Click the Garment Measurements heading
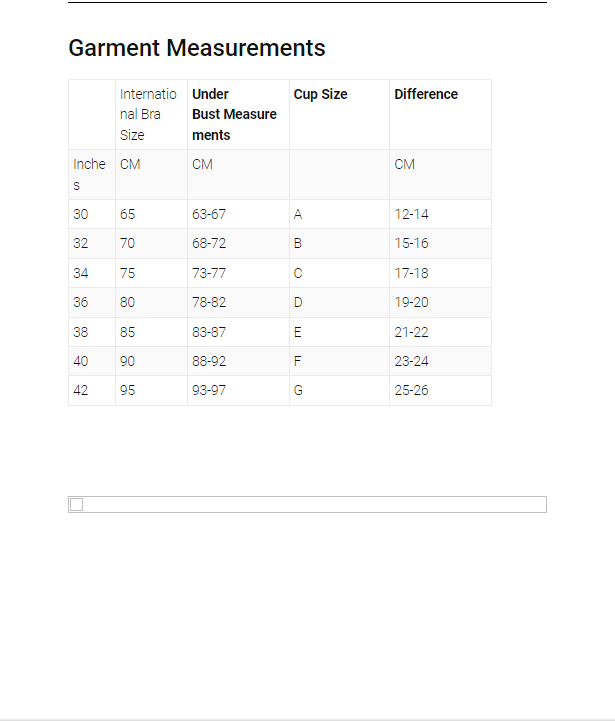 [x=197, y=48]
